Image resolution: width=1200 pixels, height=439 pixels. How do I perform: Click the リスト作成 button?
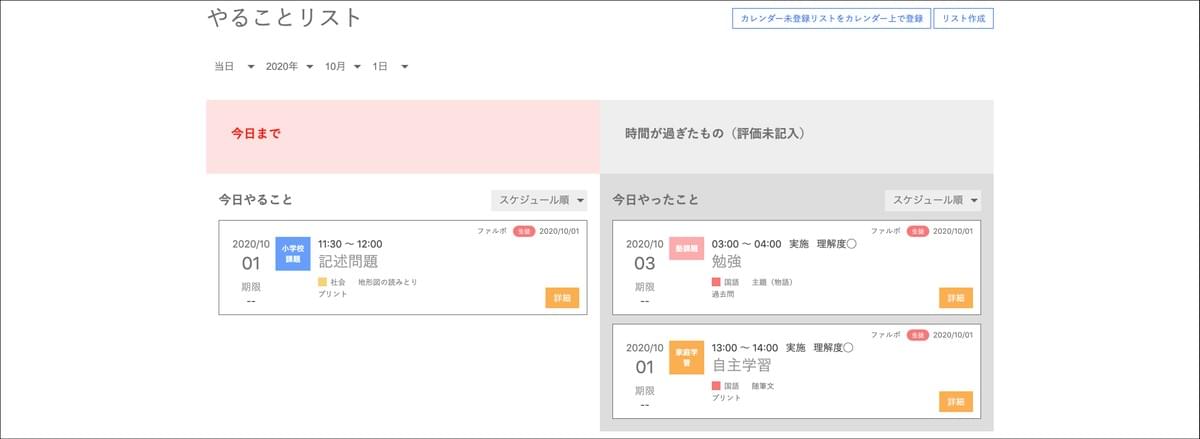[963, 19]
